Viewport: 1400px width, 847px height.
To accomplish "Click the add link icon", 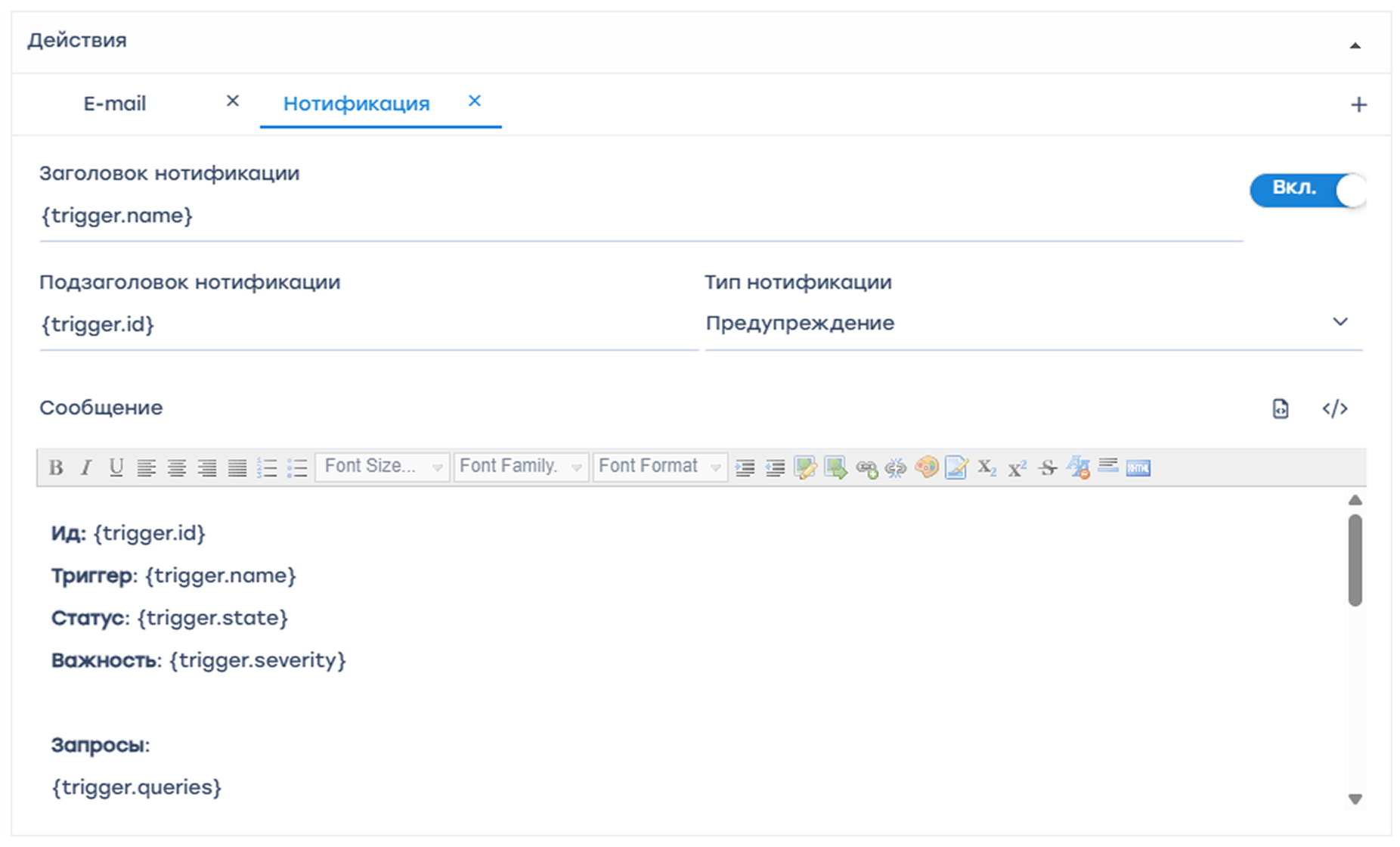I will pos(866,469).
